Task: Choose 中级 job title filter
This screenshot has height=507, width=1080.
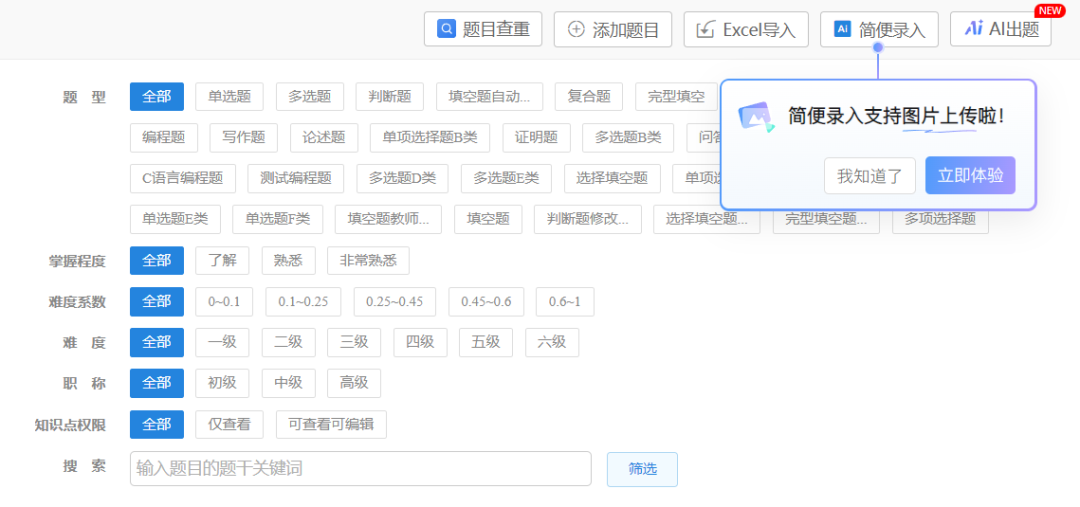Action: pyautogui.click(x=288, y=383)
